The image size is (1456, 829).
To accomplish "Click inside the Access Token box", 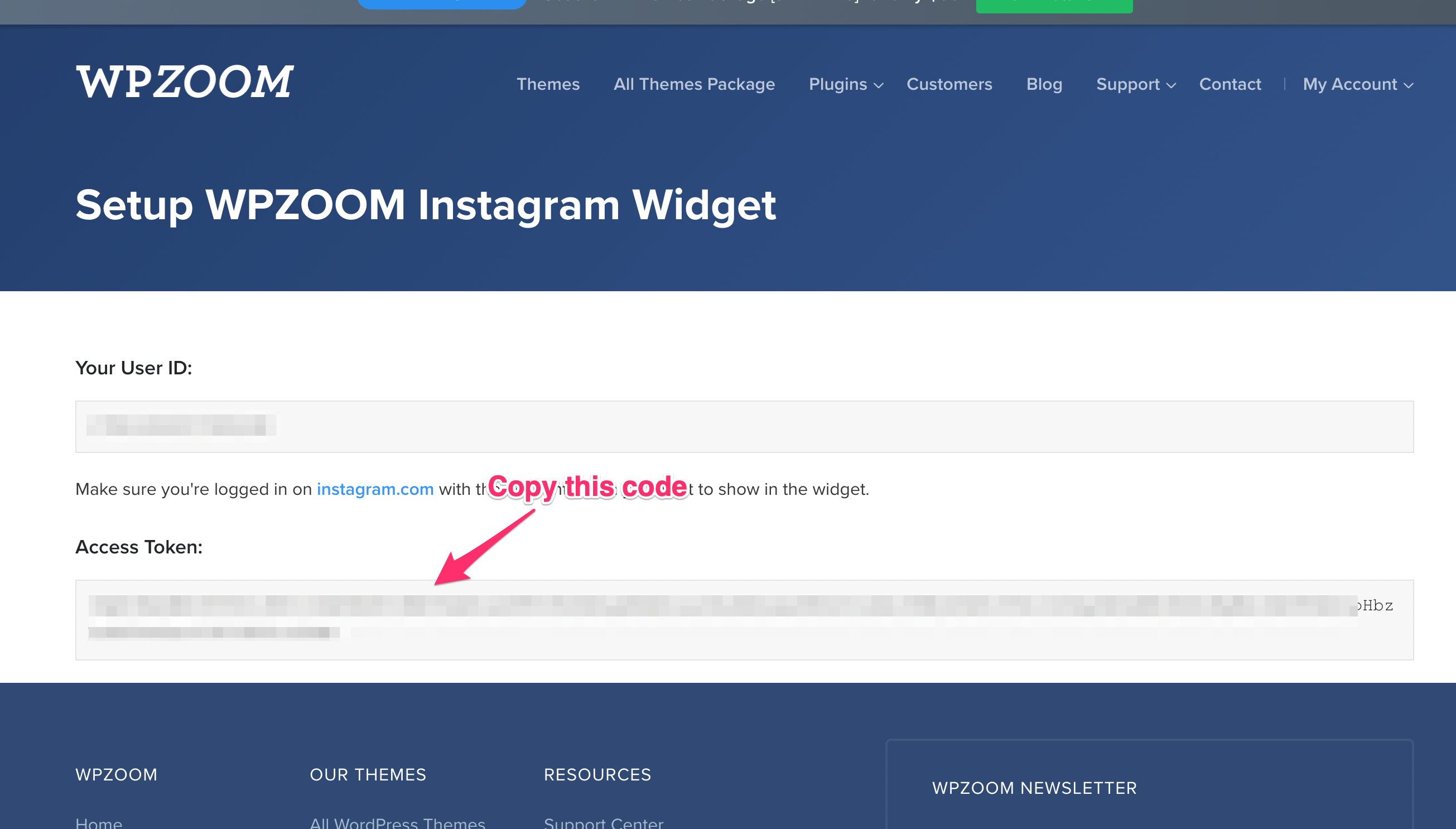I will (744, 619).
